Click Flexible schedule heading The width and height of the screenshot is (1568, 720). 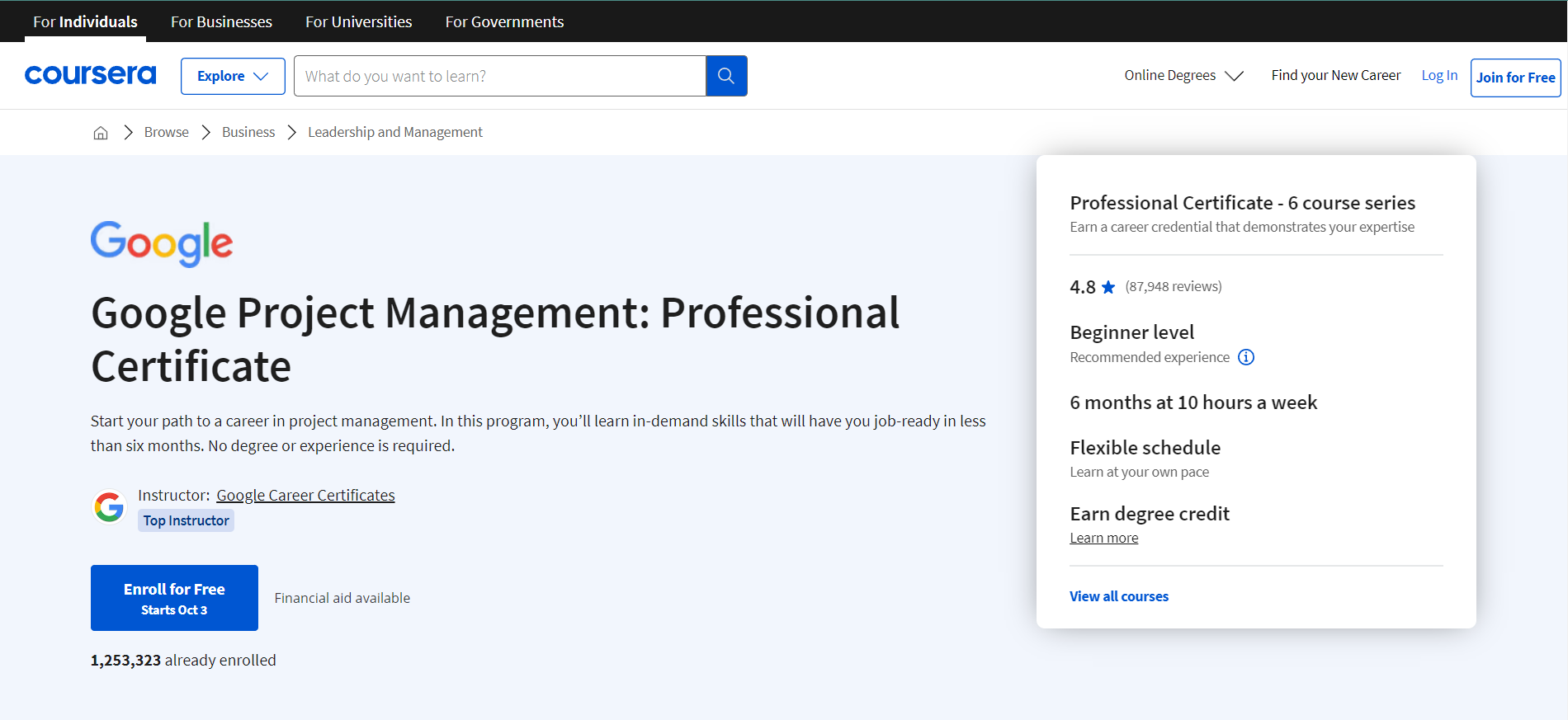(x=1145, y=448)
